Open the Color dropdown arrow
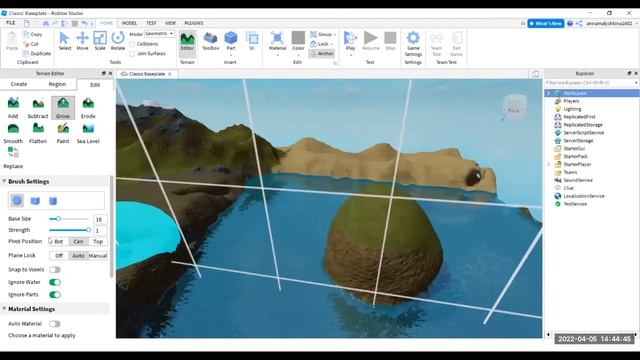This screenshot has height=360, width=640. click(x=298, y=55)
